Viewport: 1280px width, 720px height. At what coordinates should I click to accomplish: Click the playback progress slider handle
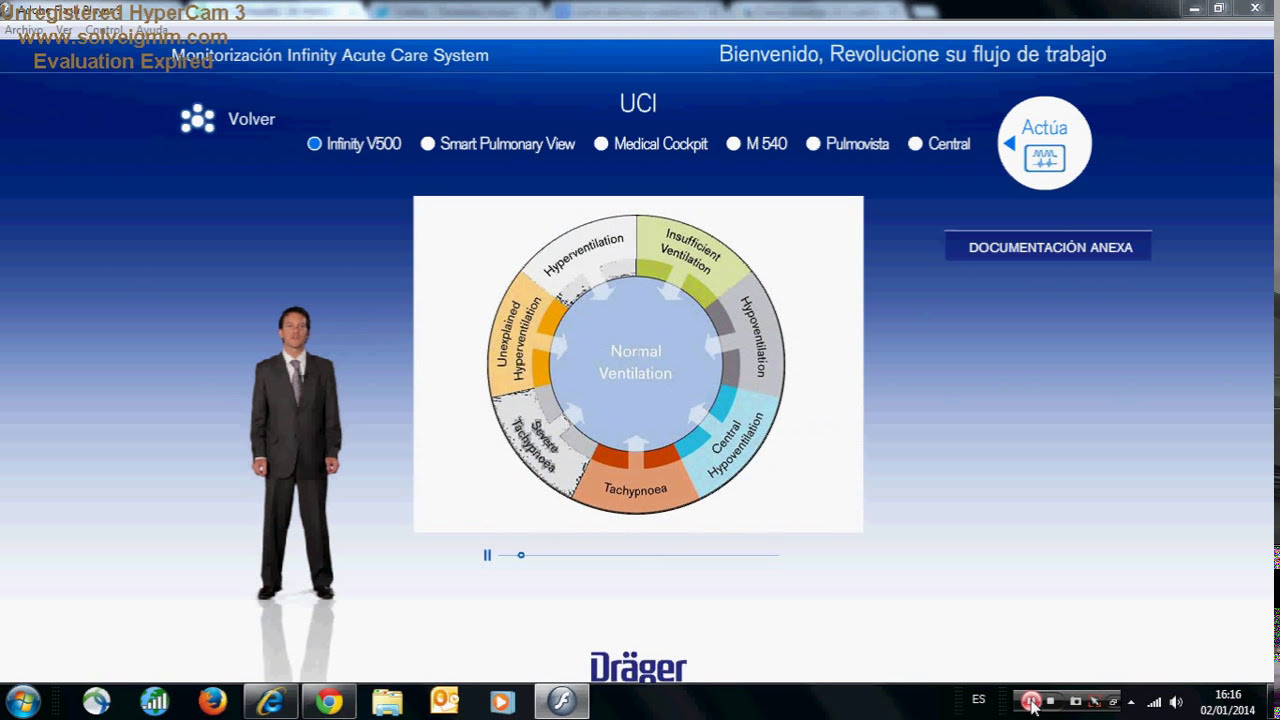[521, 555]
